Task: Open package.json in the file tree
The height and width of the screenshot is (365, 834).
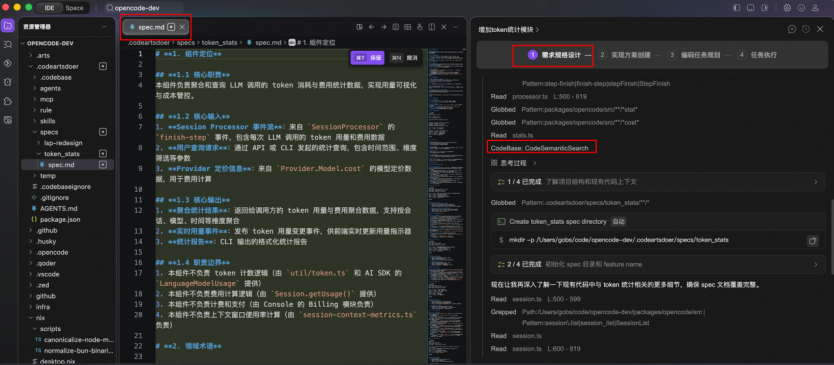Action: [60, 219]
